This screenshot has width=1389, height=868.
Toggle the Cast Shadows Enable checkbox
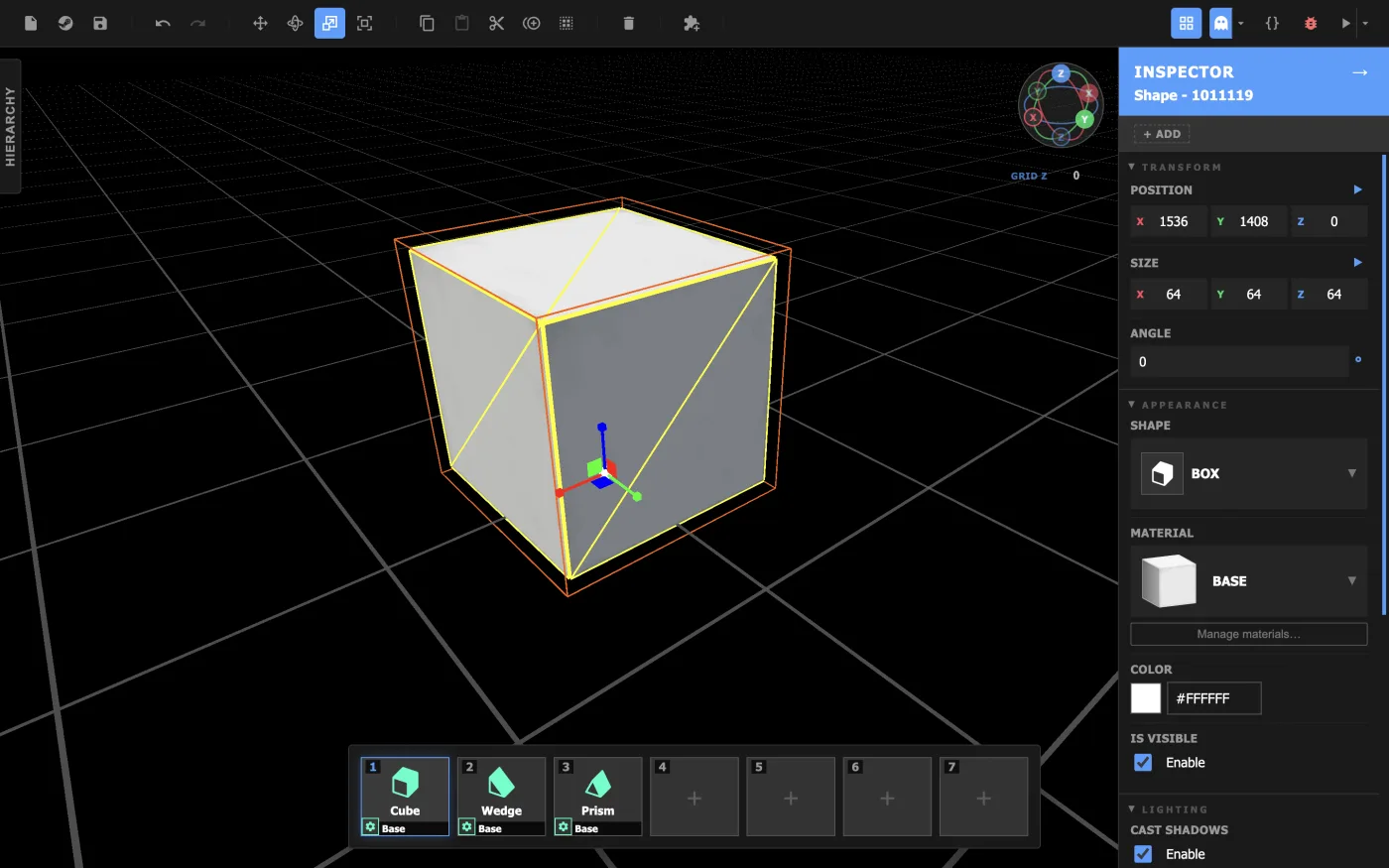(x=1143, y=853)
